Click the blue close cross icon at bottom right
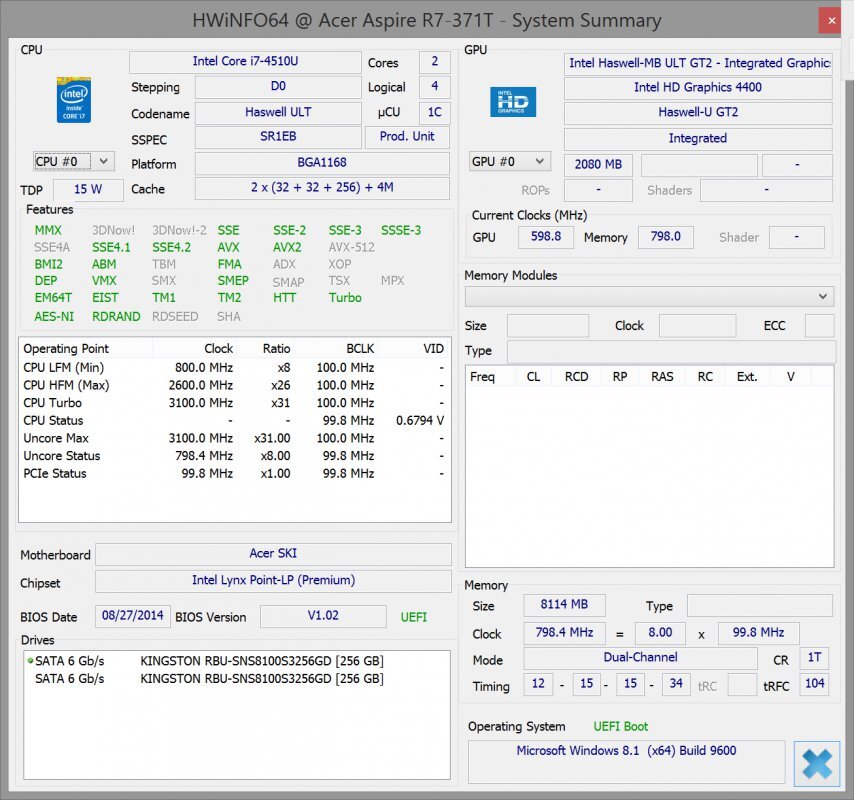Screen dimensions: 854x800 pyautogui.click(x=817, y=763)
